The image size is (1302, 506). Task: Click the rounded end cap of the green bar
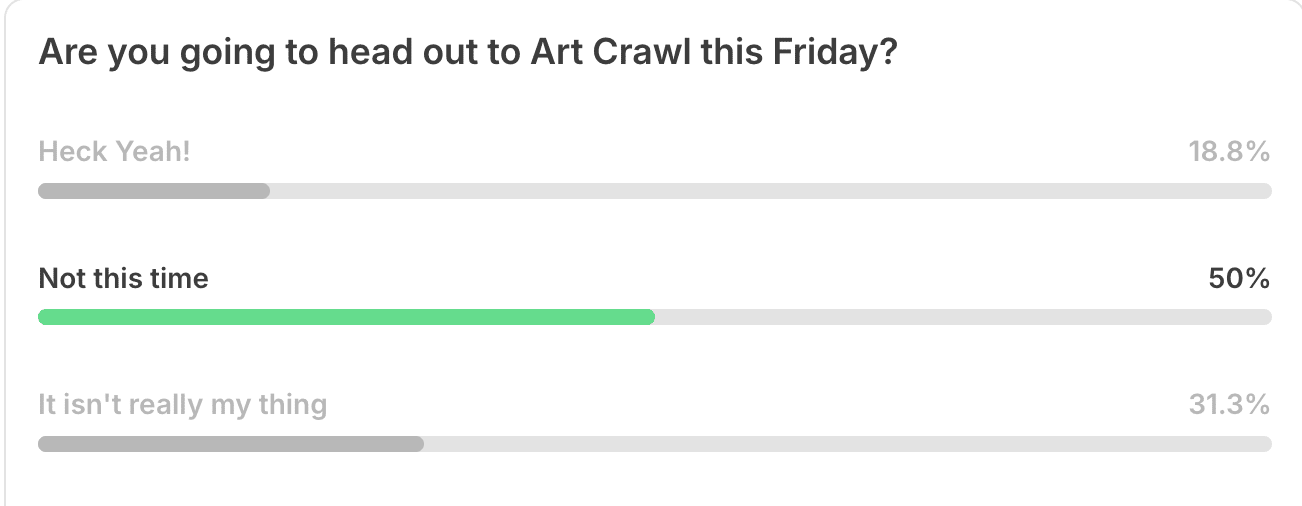648,317
